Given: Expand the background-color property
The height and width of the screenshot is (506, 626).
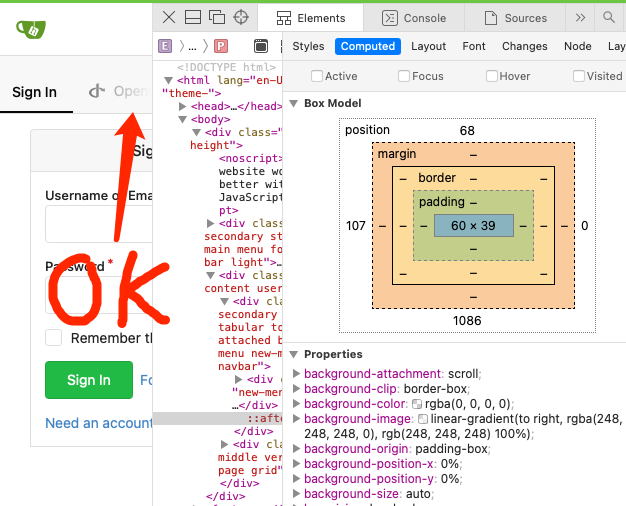Looking at the screenshot, I should click(296, 404).
